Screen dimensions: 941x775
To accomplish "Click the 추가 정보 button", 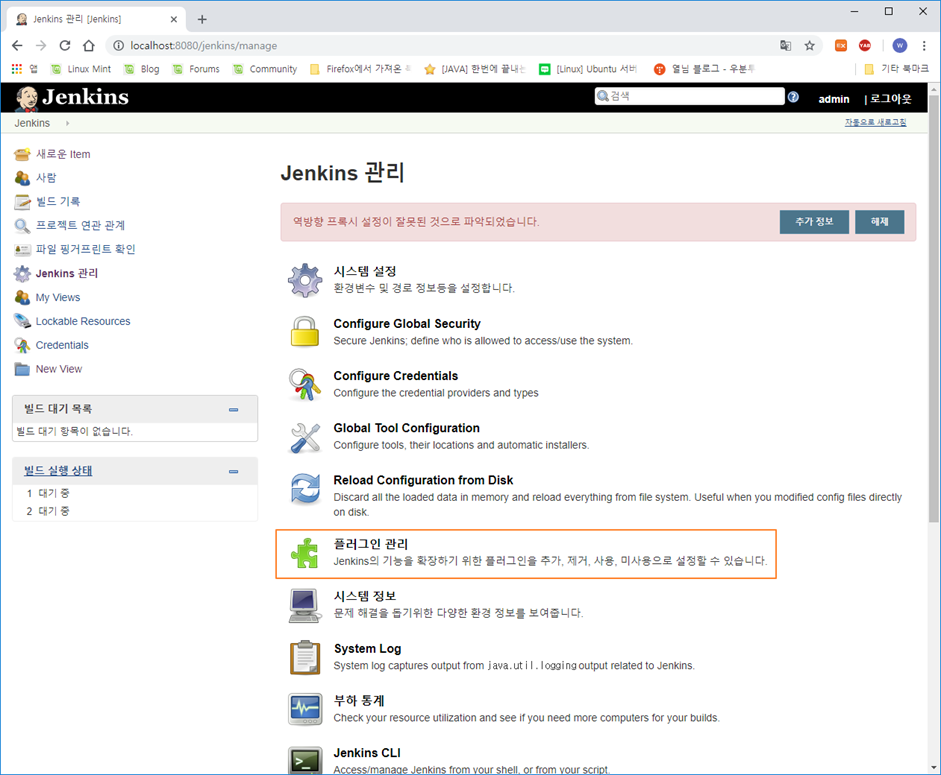I will click(x=814, y=222).
